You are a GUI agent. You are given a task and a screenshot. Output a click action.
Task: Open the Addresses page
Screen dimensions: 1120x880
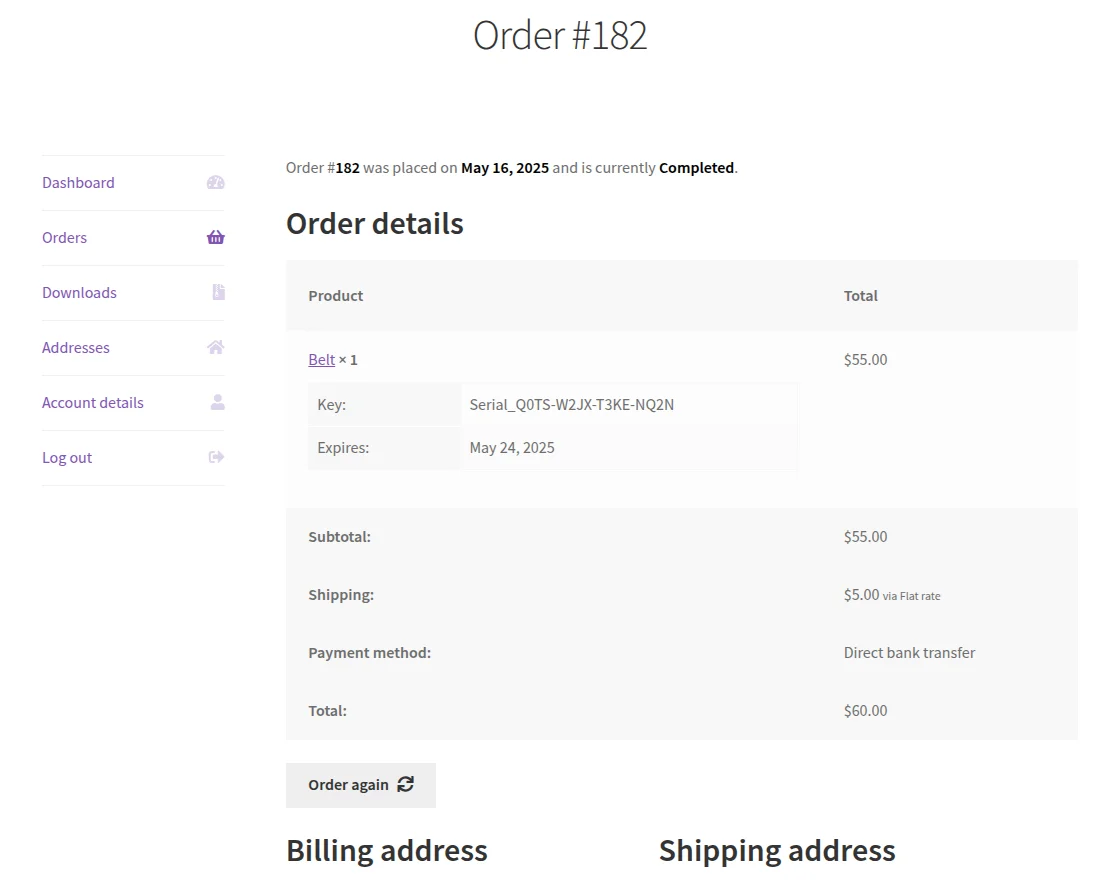[76, 347]
